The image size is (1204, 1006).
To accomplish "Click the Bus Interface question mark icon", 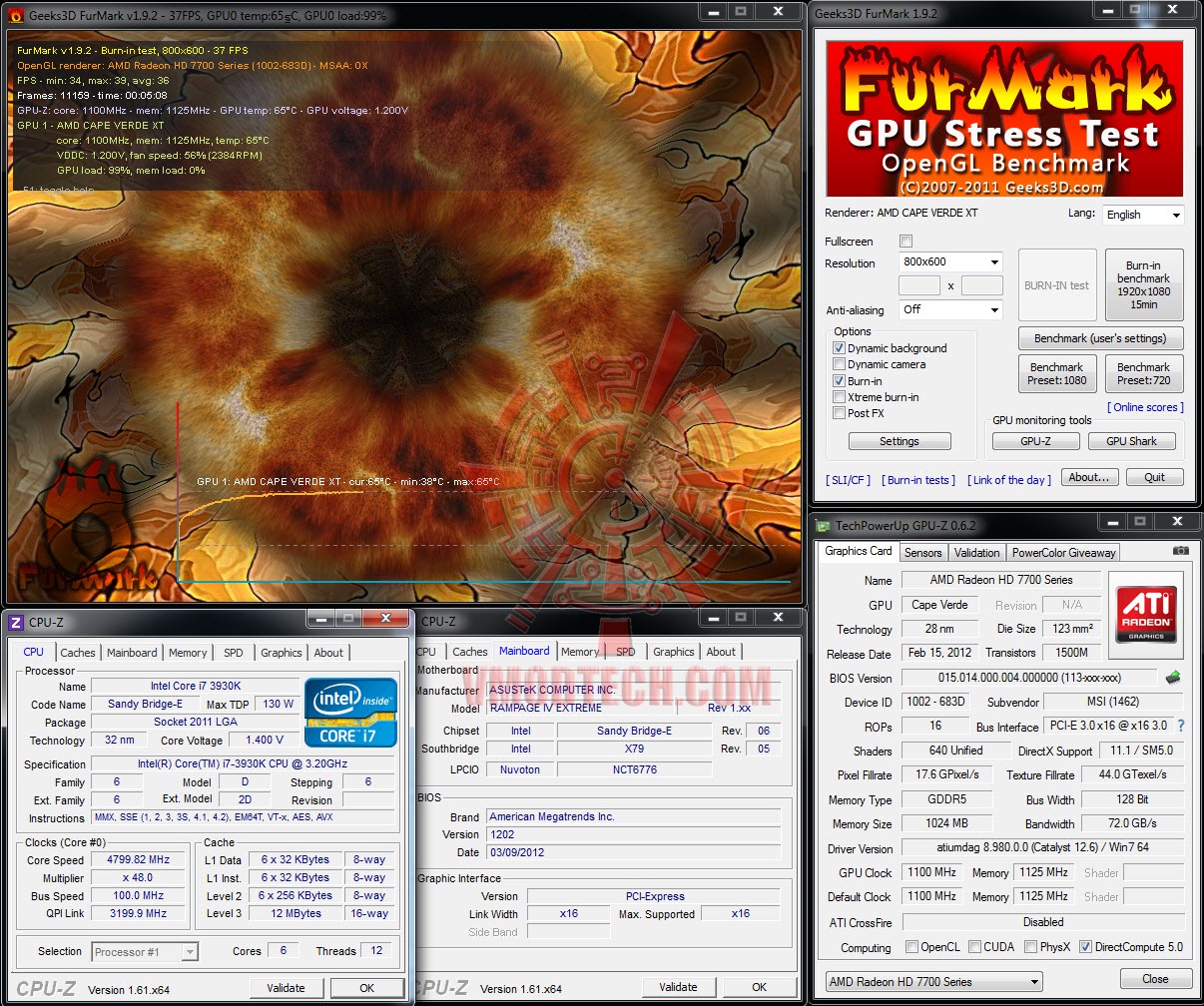I will coord(1181,727).
